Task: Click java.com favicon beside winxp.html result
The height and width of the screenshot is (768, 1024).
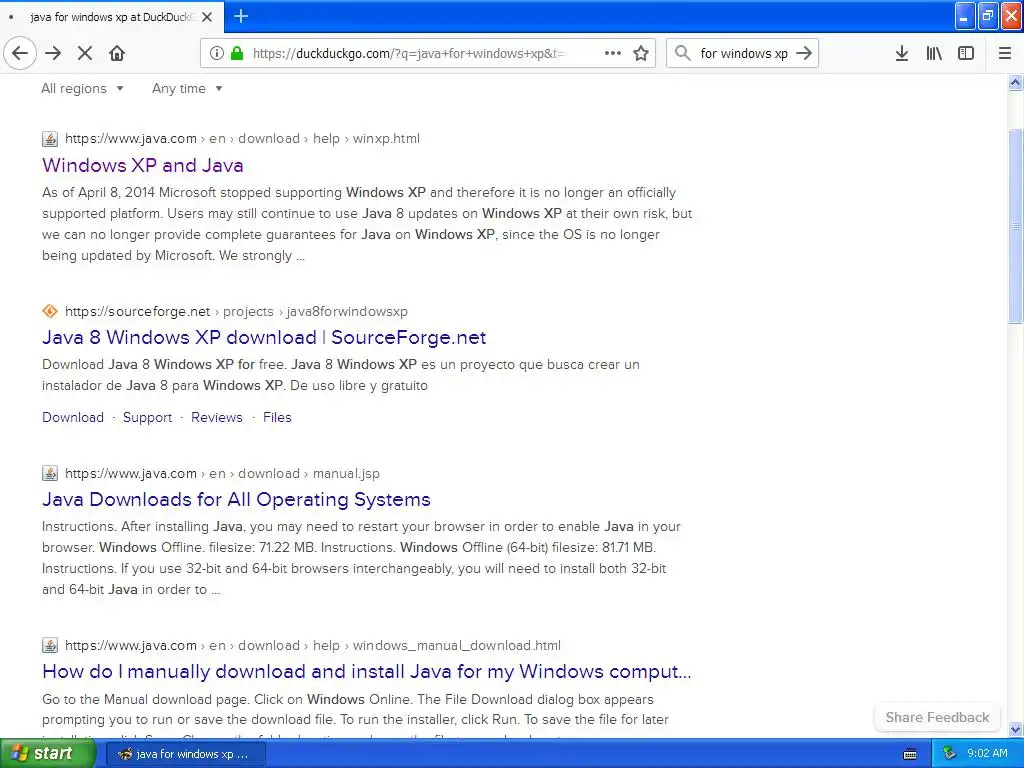Action: [x=50, y=138]
